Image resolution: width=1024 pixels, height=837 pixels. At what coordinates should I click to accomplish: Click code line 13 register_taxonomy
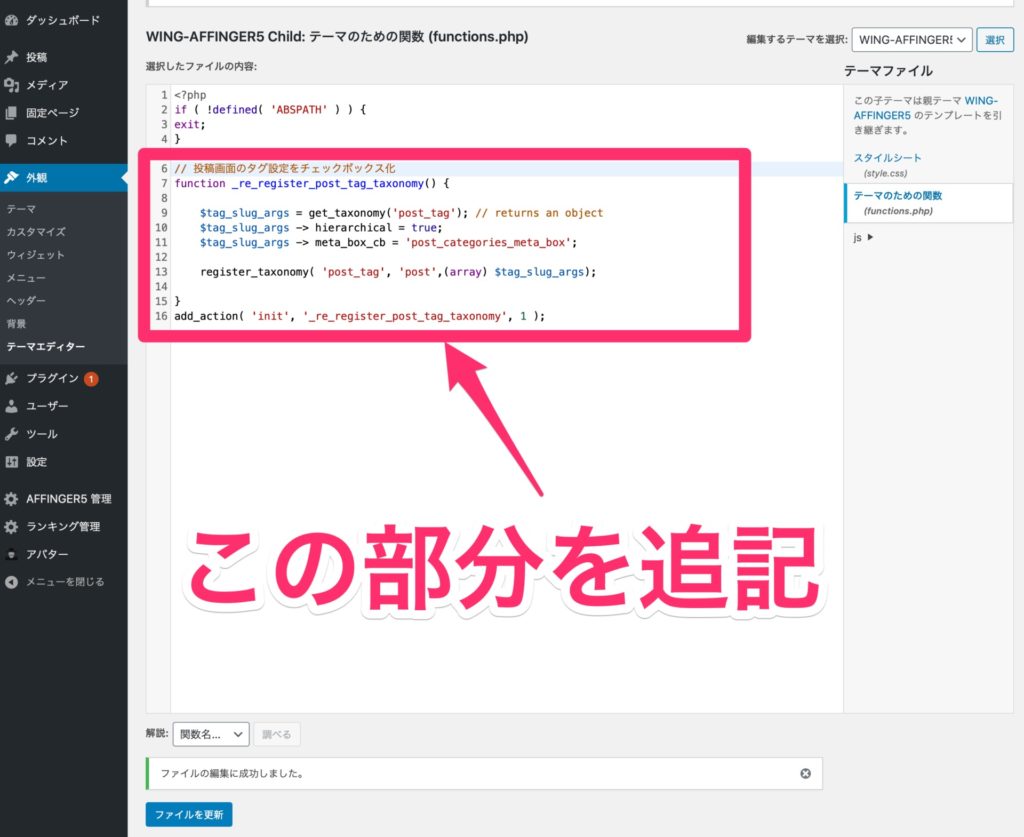[398, 272]
